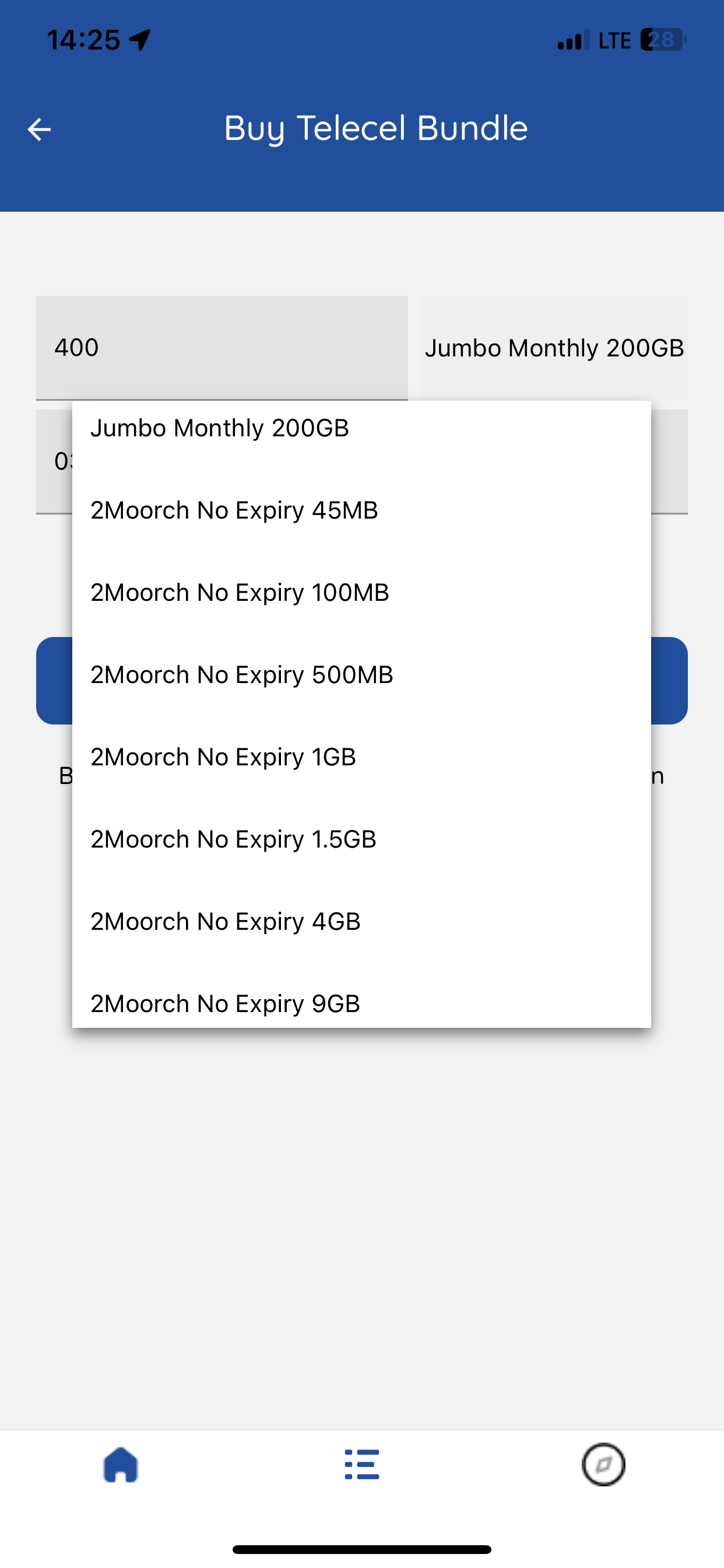Select 2Moorch No Expiry 1GB
Image resolution: width=724 pixels, height=1568 pixels.
click(x=361, y=757)
